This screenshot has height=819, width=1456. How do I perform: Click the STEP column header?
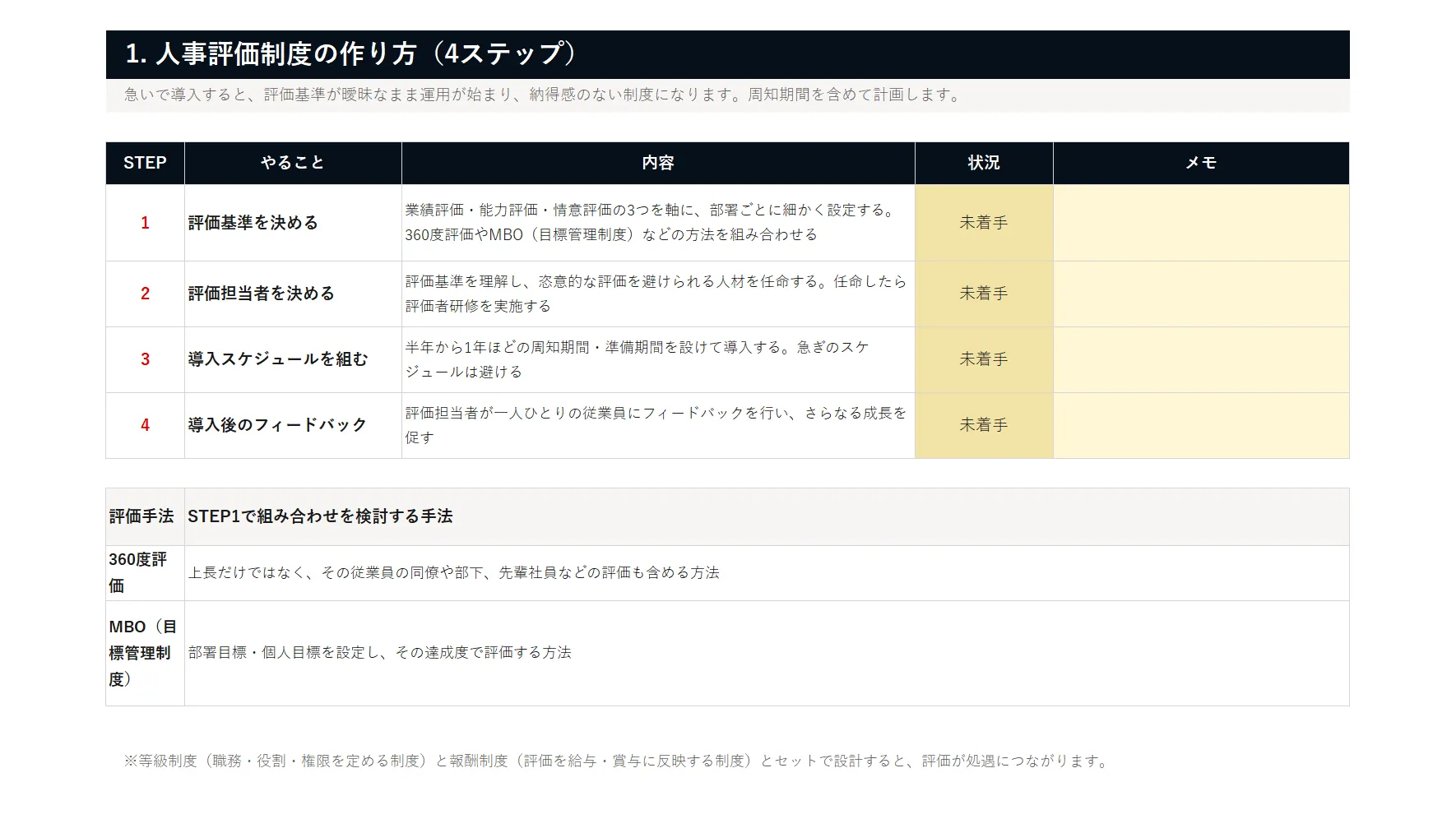pyautogui.click(x=145, y=163)
